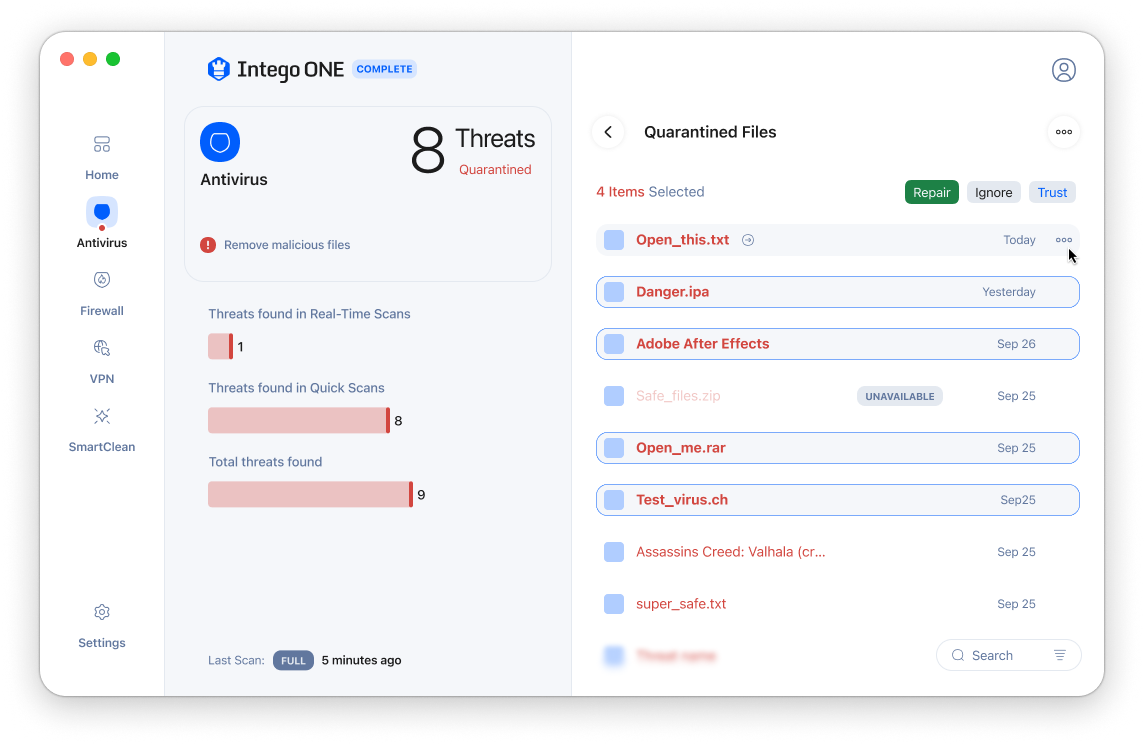Click into the Search field
This screenshot has height=744, width=1144.
click(1008, 656)
